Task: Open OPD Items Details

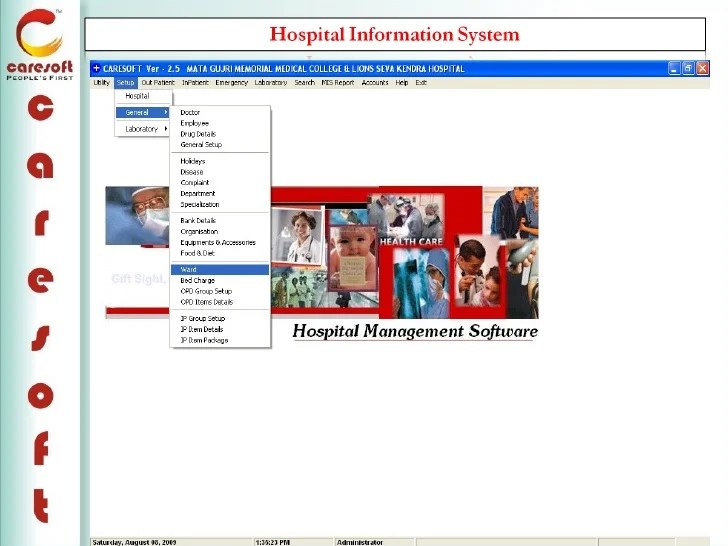Action: pos(220,302)
